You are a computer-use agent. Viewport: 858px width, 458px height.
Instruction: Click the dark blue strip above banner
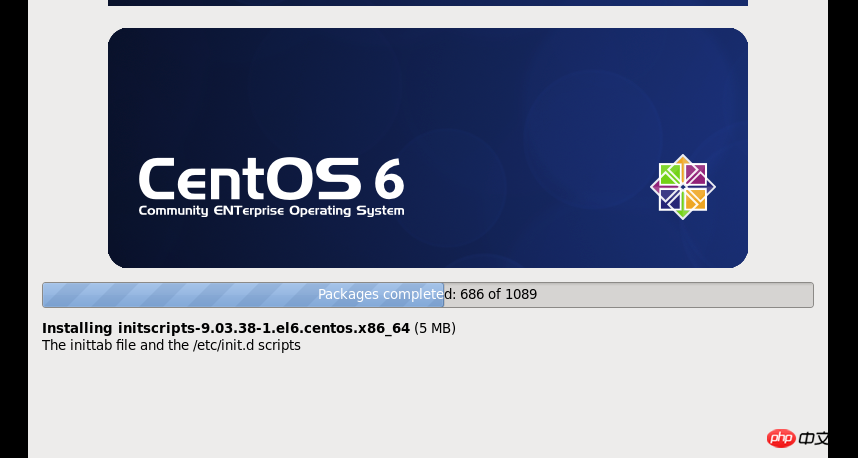[428, 2]
